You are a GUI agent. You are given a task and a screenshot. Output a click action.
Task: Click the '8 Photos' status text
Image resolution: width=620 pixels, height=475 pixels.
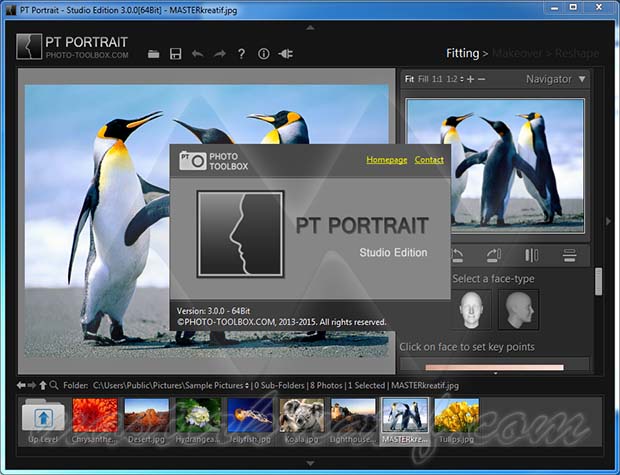point(326,385)
